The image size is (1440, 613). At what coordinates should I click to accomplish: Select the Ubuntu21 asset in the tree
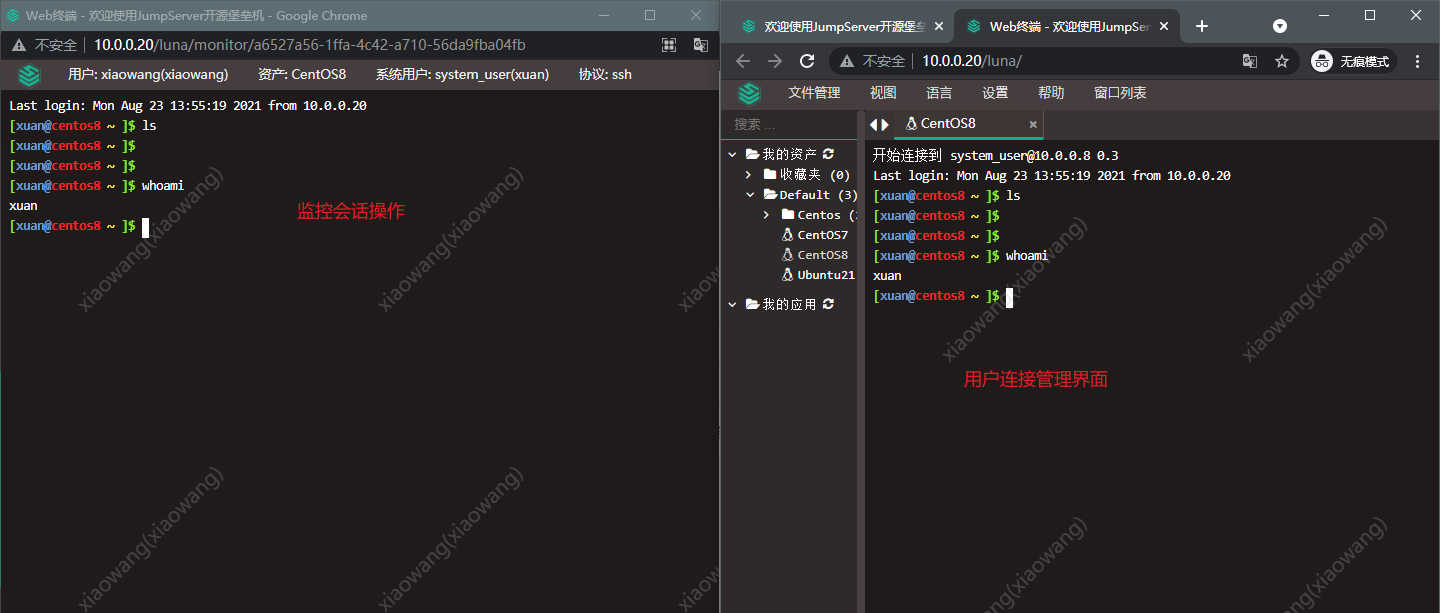tap(818, 275)
